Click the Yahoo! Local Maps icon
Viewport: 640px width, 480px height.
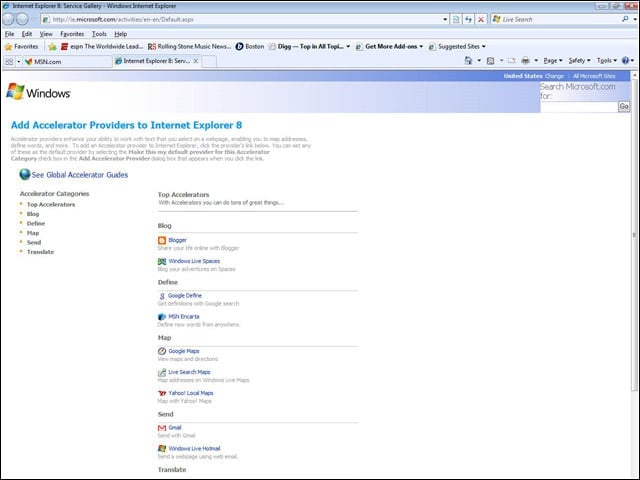tap(162, 393)
